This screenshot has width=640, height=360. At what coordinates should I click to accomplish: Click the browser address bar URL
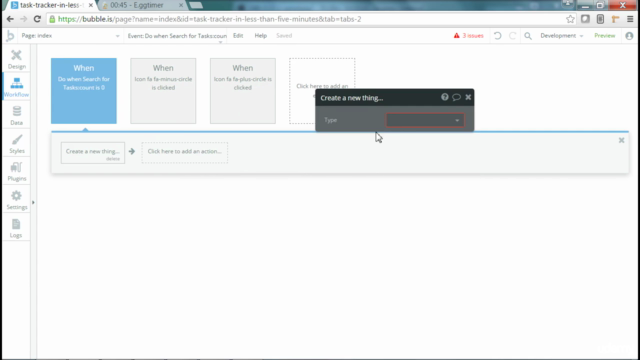(x=209, y=19)
